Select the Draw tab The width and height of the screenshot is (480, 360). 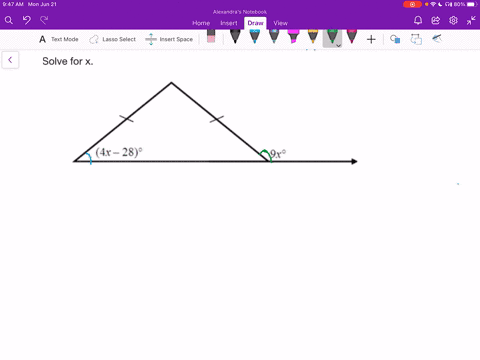(x=255, y=23)
